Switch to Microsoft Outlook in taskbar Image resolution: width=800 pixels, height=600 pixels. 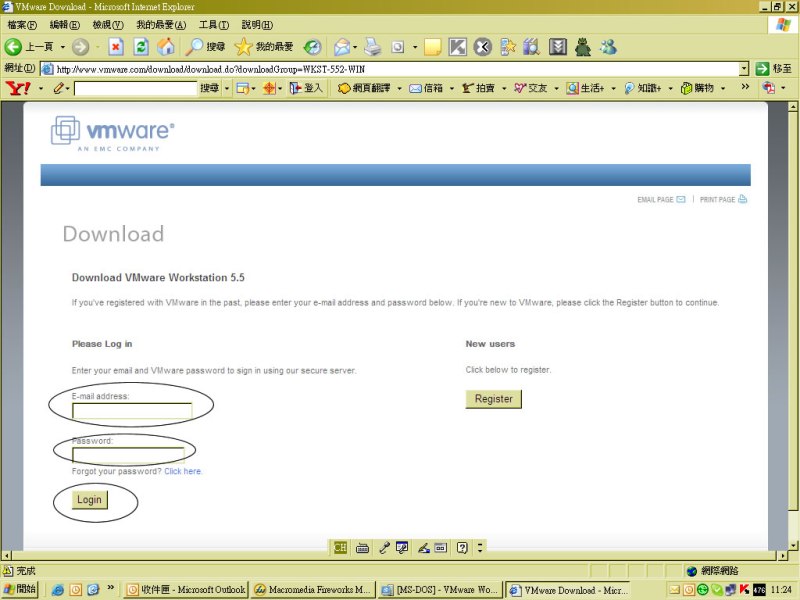(x=186, y=590)
